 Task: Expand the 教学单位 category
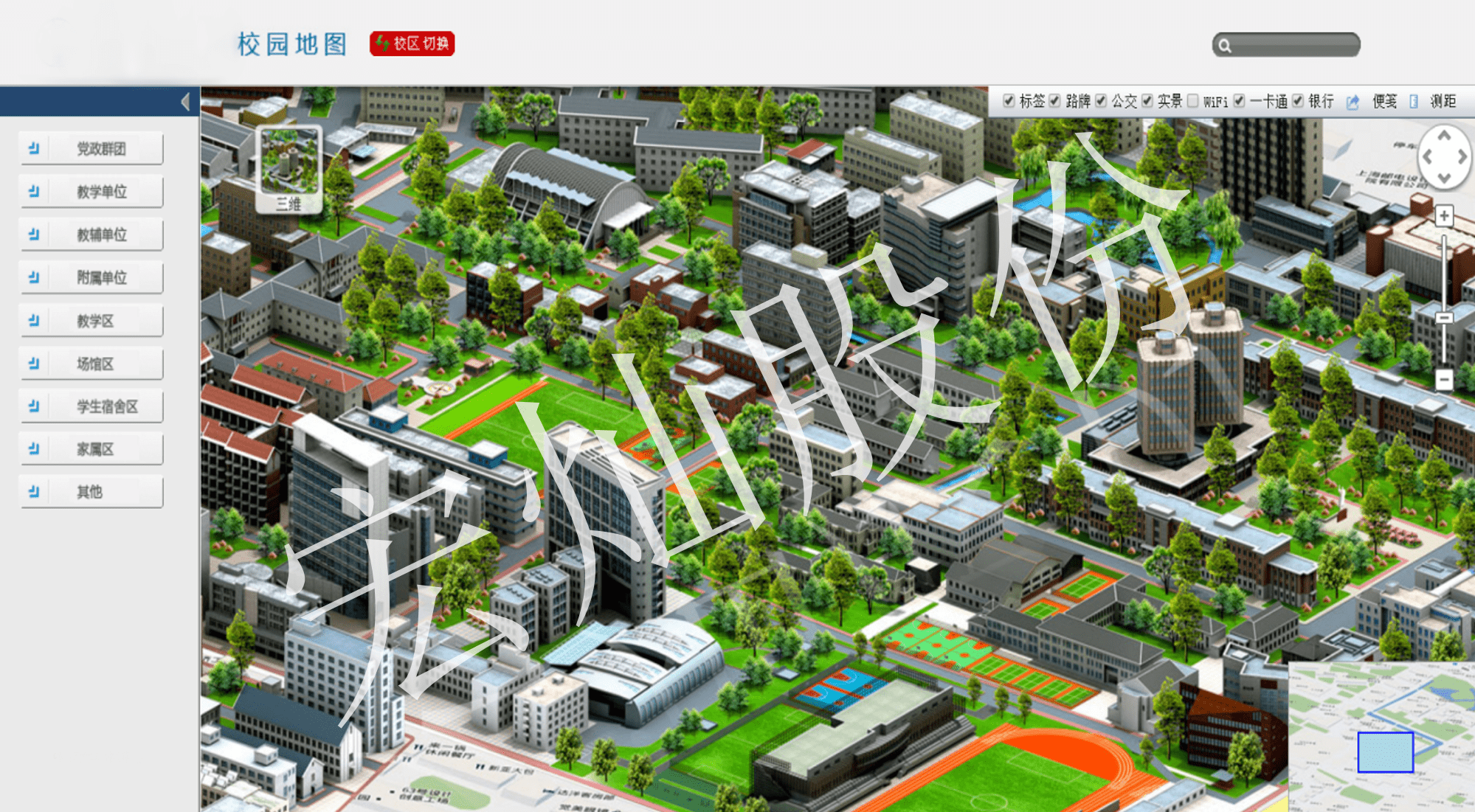91,191
